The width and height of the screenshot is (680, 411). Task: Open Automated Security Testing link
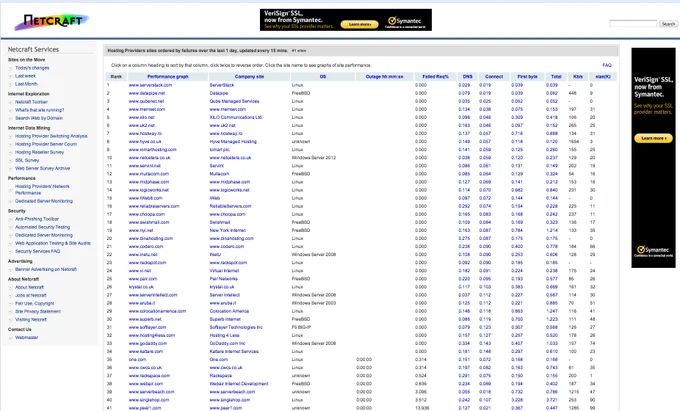click(x=42, y=227)
